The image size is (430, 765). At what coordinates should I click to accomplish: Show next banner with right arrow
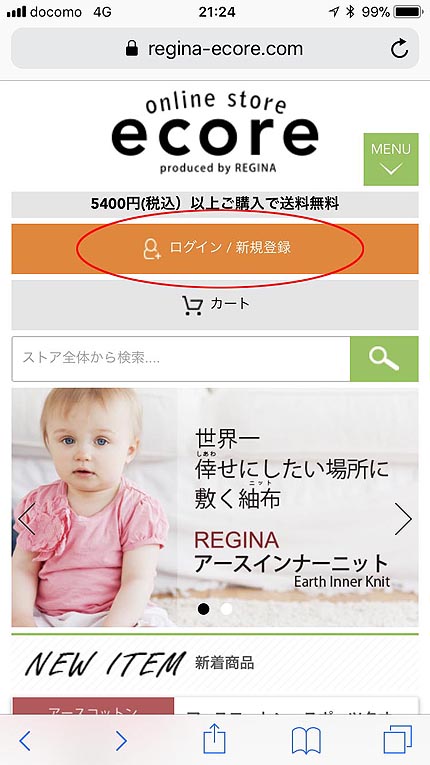pyautogui.click(x=403, y=519)
